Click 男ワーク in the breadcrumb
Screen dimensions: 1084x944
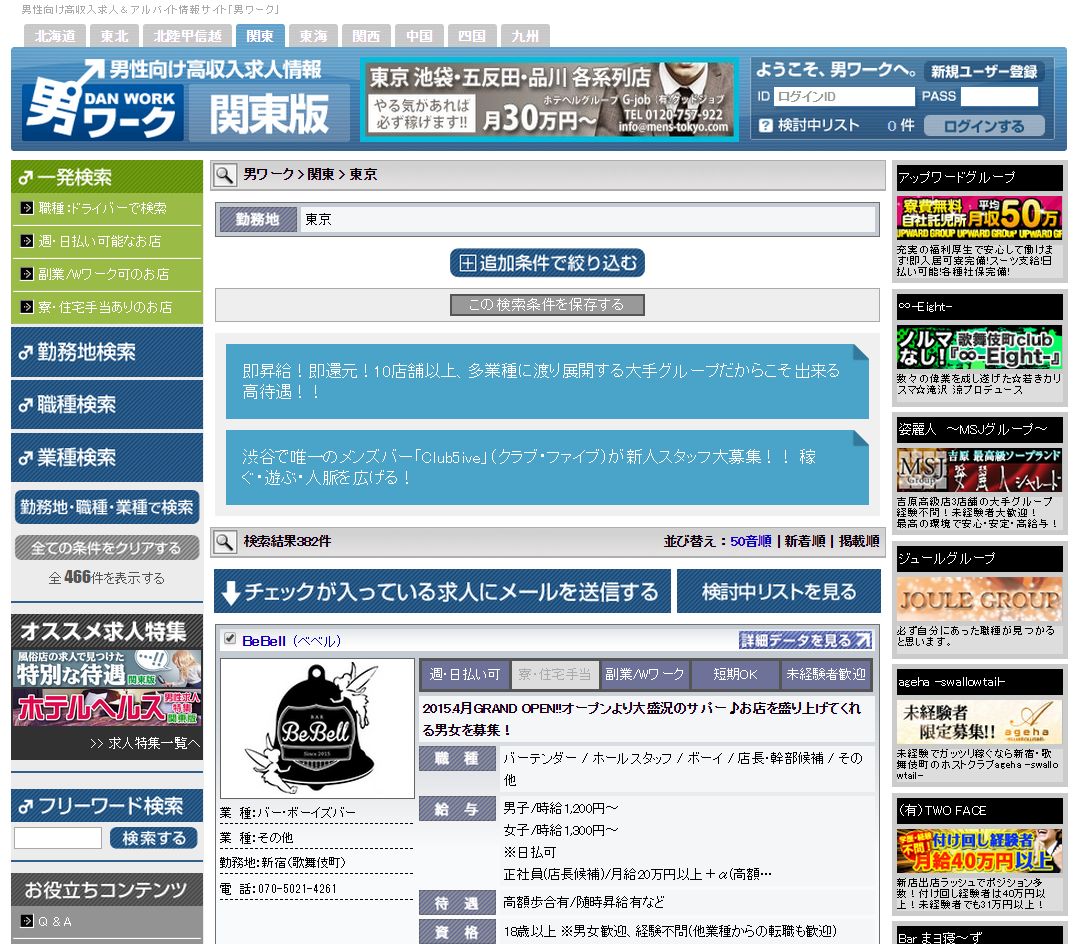(269, 174)
